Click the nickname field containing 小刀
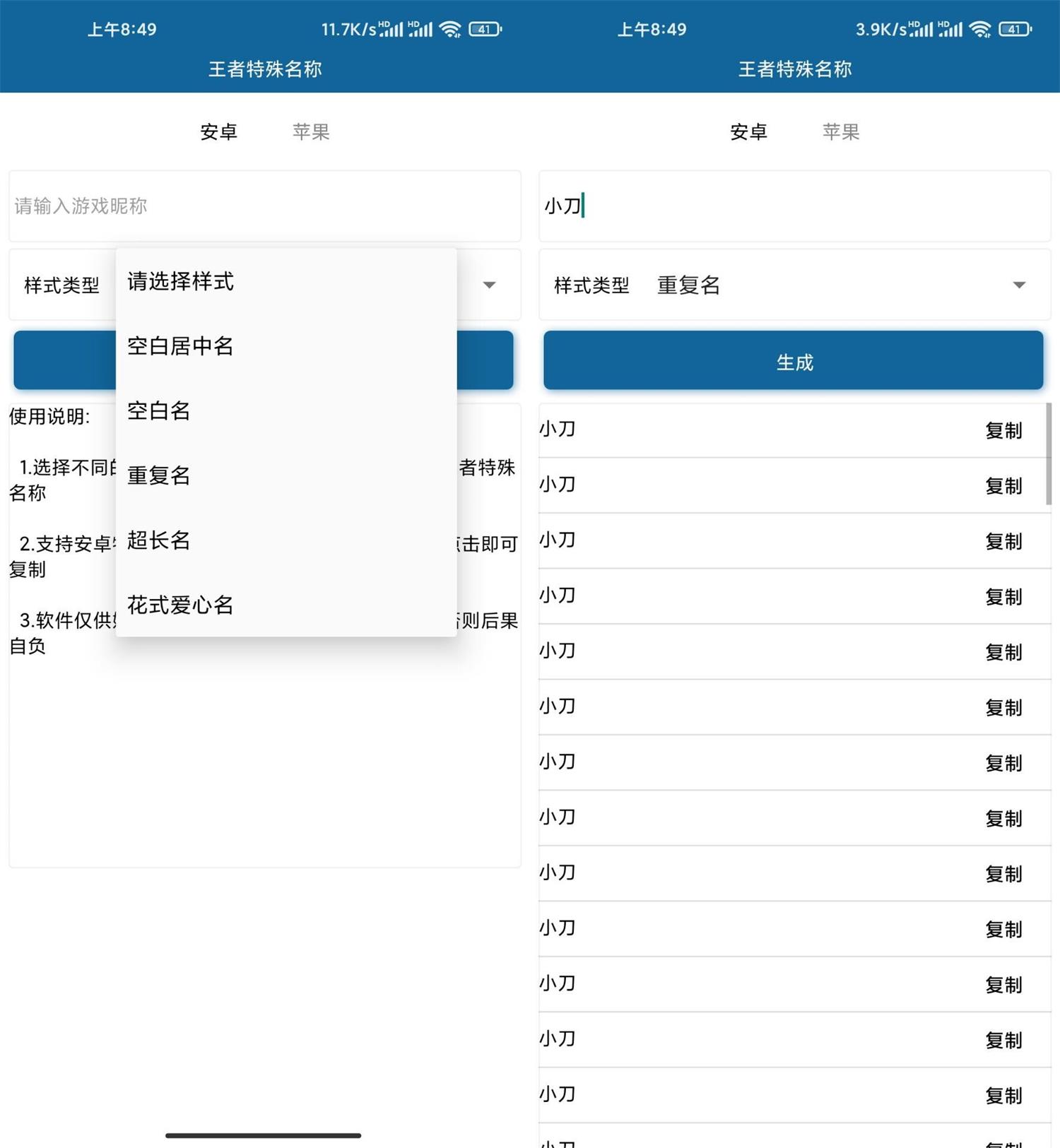Viewport: 1060px width, 1148px height. tap(795, 206)
